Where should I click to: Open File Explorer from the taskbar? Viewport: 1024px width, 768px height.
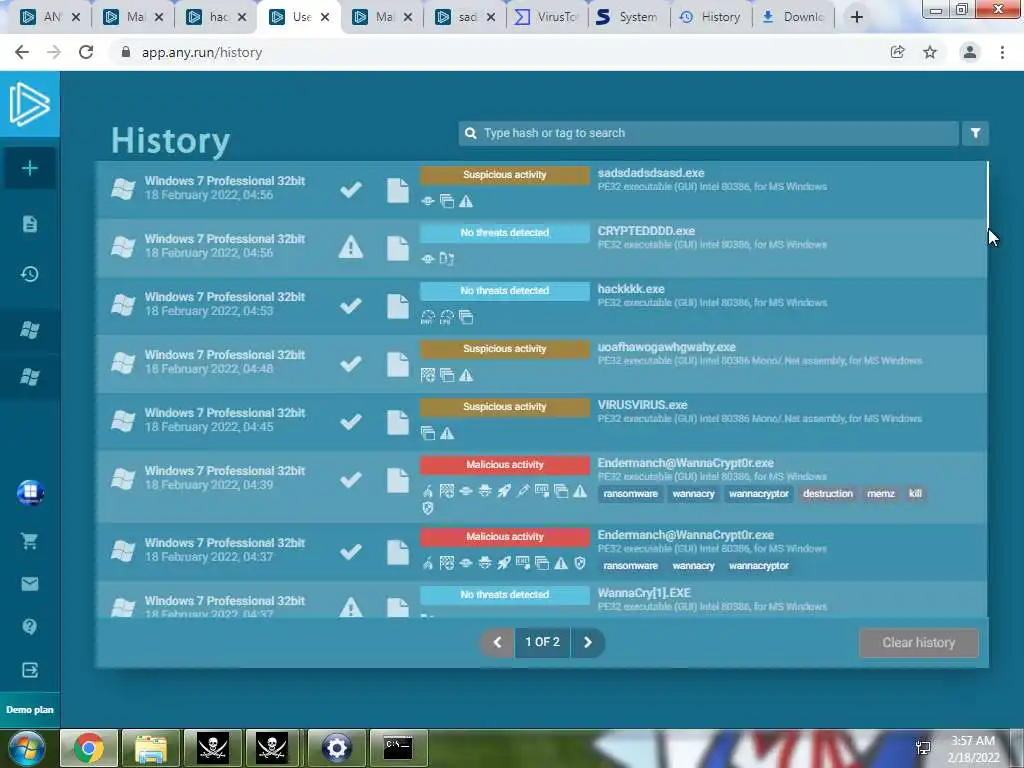tap(151, 748)
